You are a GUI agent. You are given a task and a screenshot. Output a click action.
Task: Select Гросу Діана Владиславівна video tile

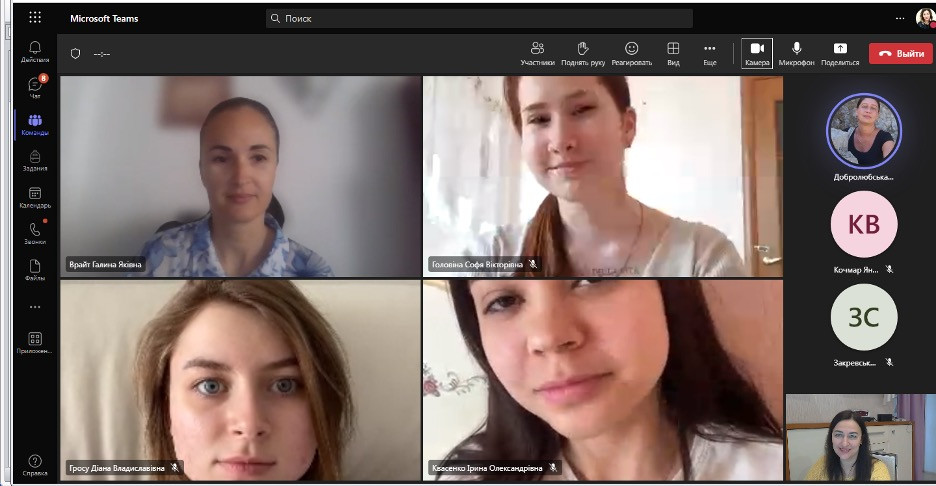(241, 380)
